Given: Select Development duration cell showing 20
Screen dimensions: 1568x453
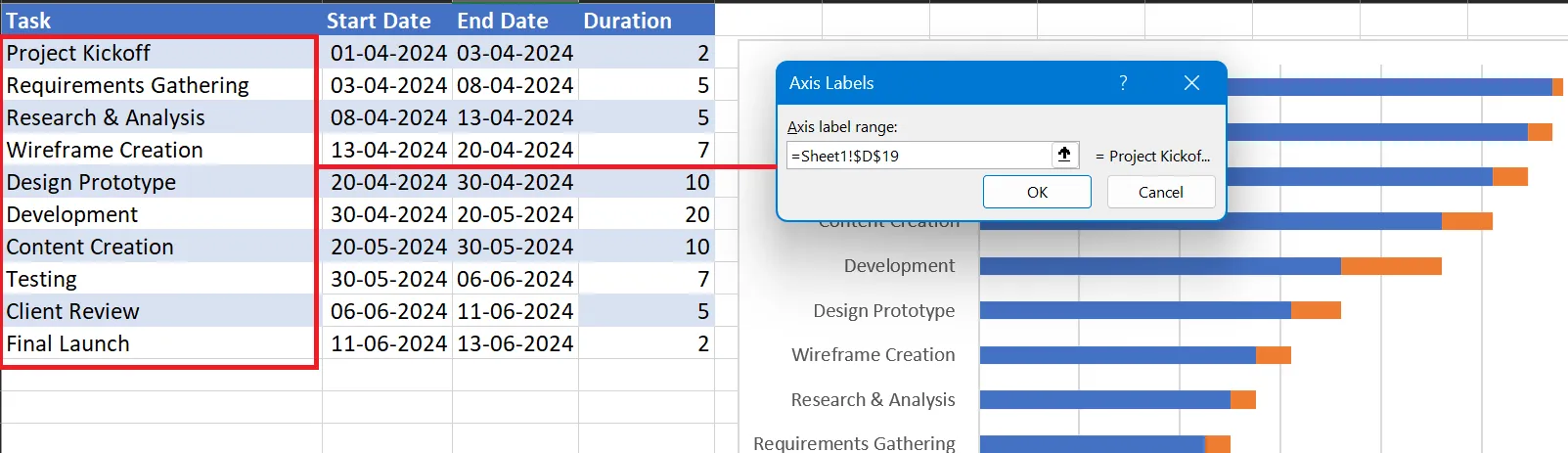Looking at the screenshot, I should [x=647, y=214].
